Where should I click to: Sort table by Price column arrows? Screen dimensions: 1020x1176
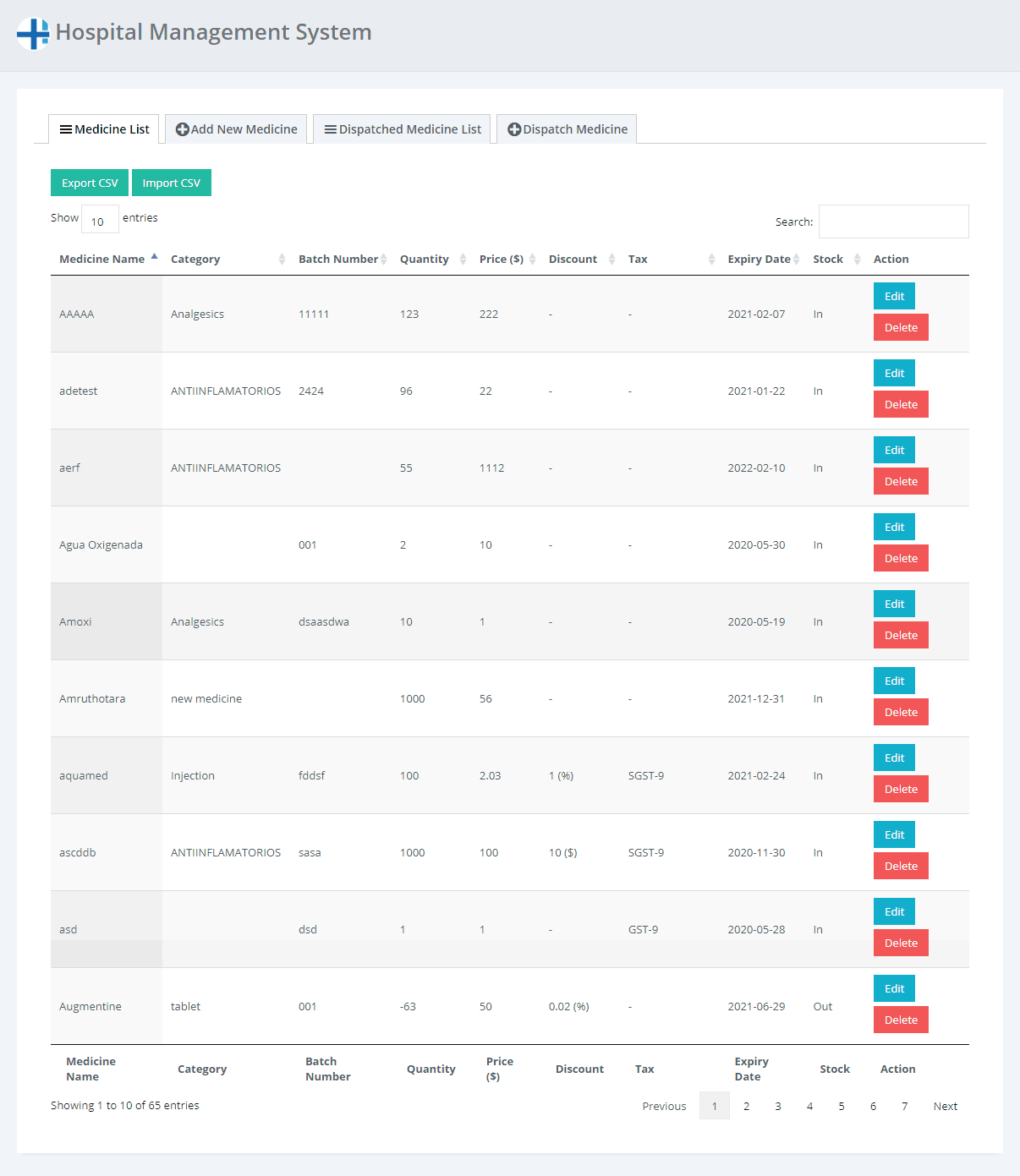pos(532,260)
